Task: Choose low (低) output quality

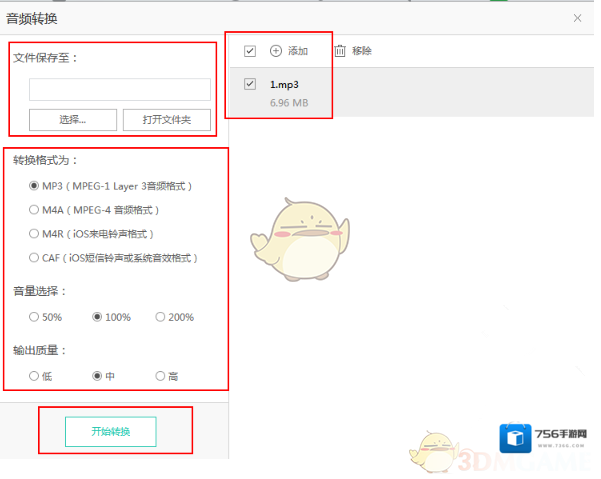Action: (34, 376)
